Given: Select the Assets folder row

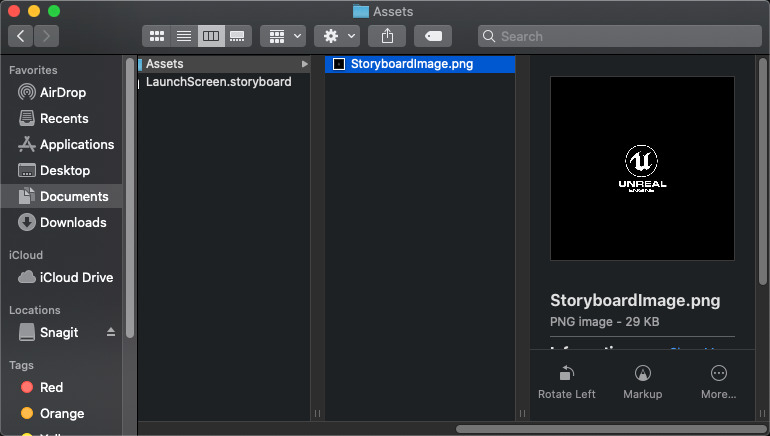Looking at the screenshot, I should pyautogui.click(x=224, y=64).
